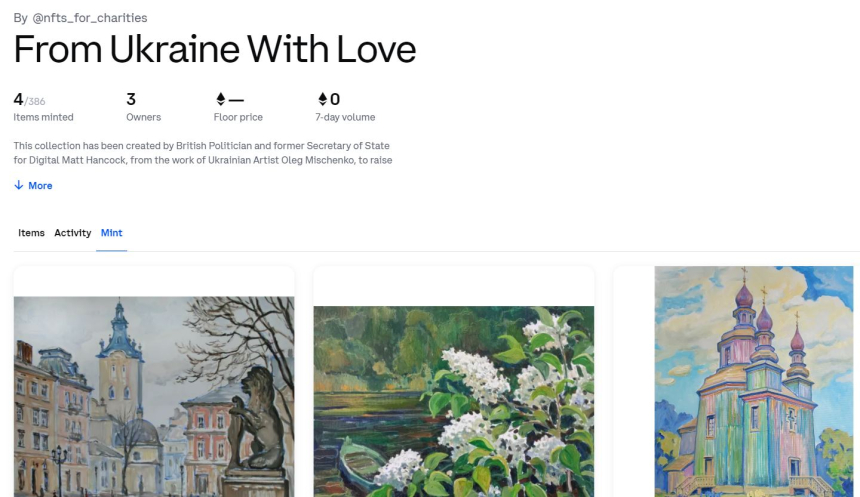
Task: Click the Ethereum icon beside 7-day volume
Action: pyautogui.click(x=323, y=99)
